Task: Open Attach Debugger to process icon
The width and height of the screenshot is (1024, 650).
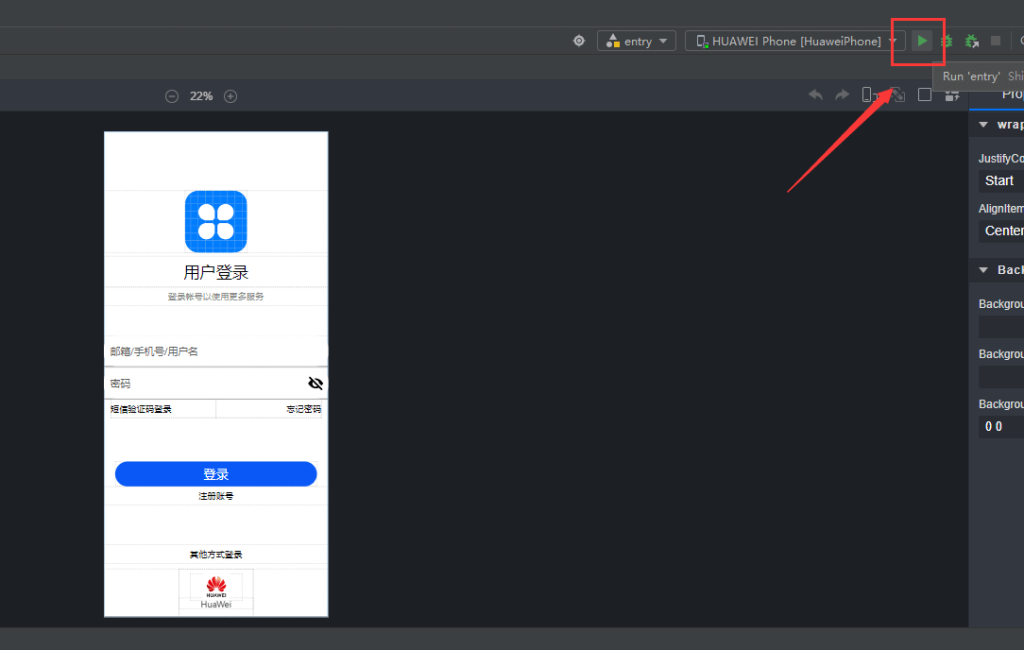Action: [x=972, y=41]
